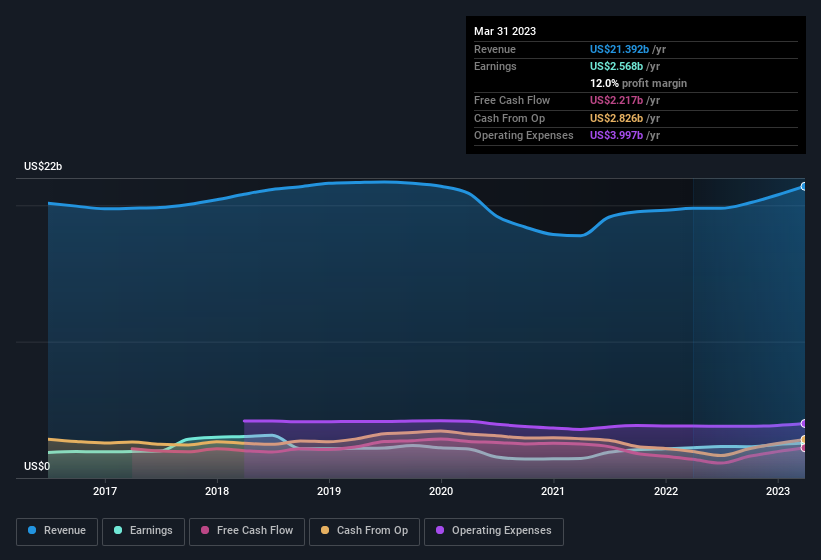Click the 2022 x-axis label

point(665,491)
